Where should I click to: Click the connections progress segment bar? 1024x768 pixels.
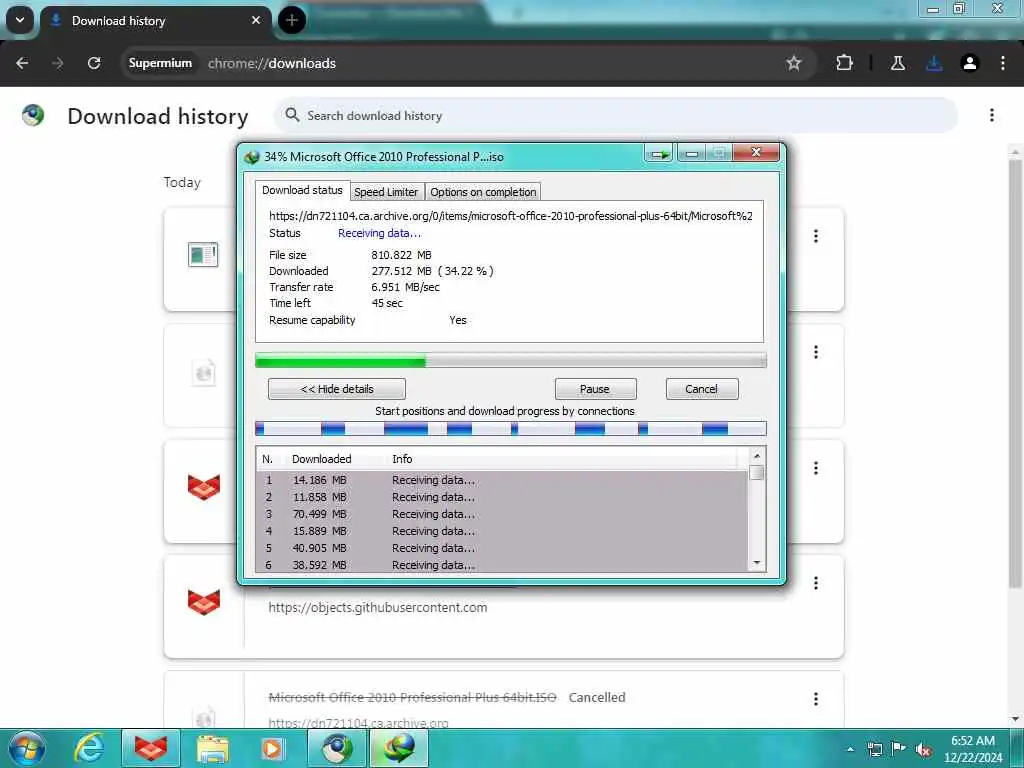point(510,428)
